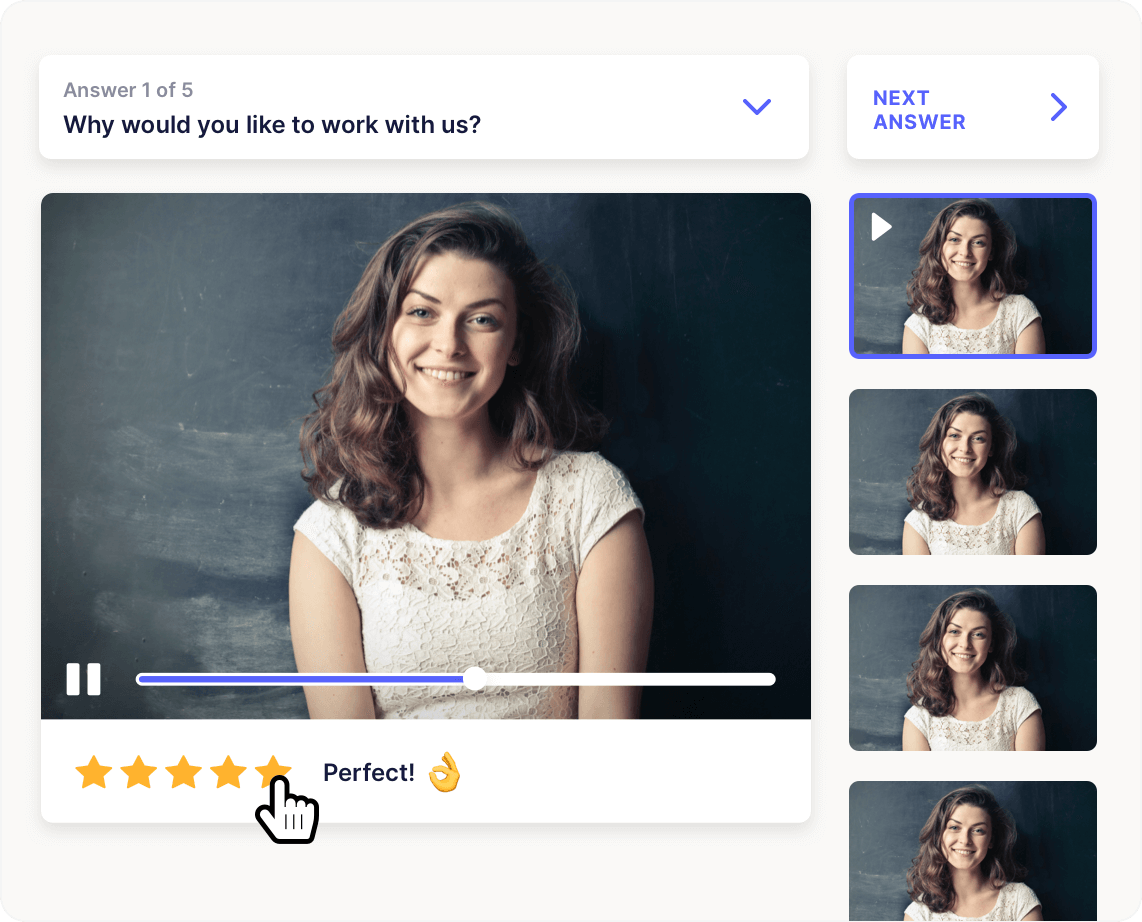Click the OK-hand emoji next to Perfect
Viewport: 1142px width, 922px height.
coord(444,772)
